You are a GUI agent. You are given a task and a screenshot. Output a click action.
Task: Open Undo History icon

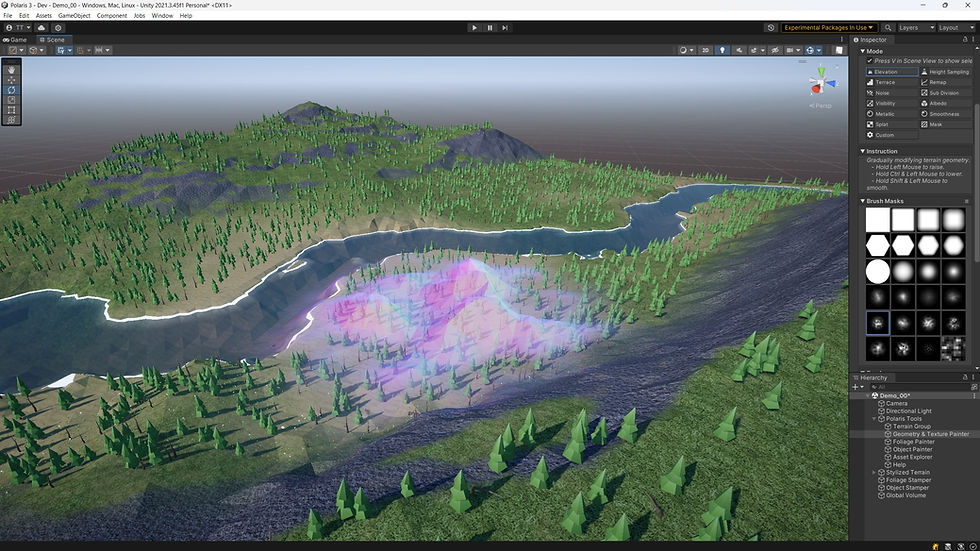771,27
